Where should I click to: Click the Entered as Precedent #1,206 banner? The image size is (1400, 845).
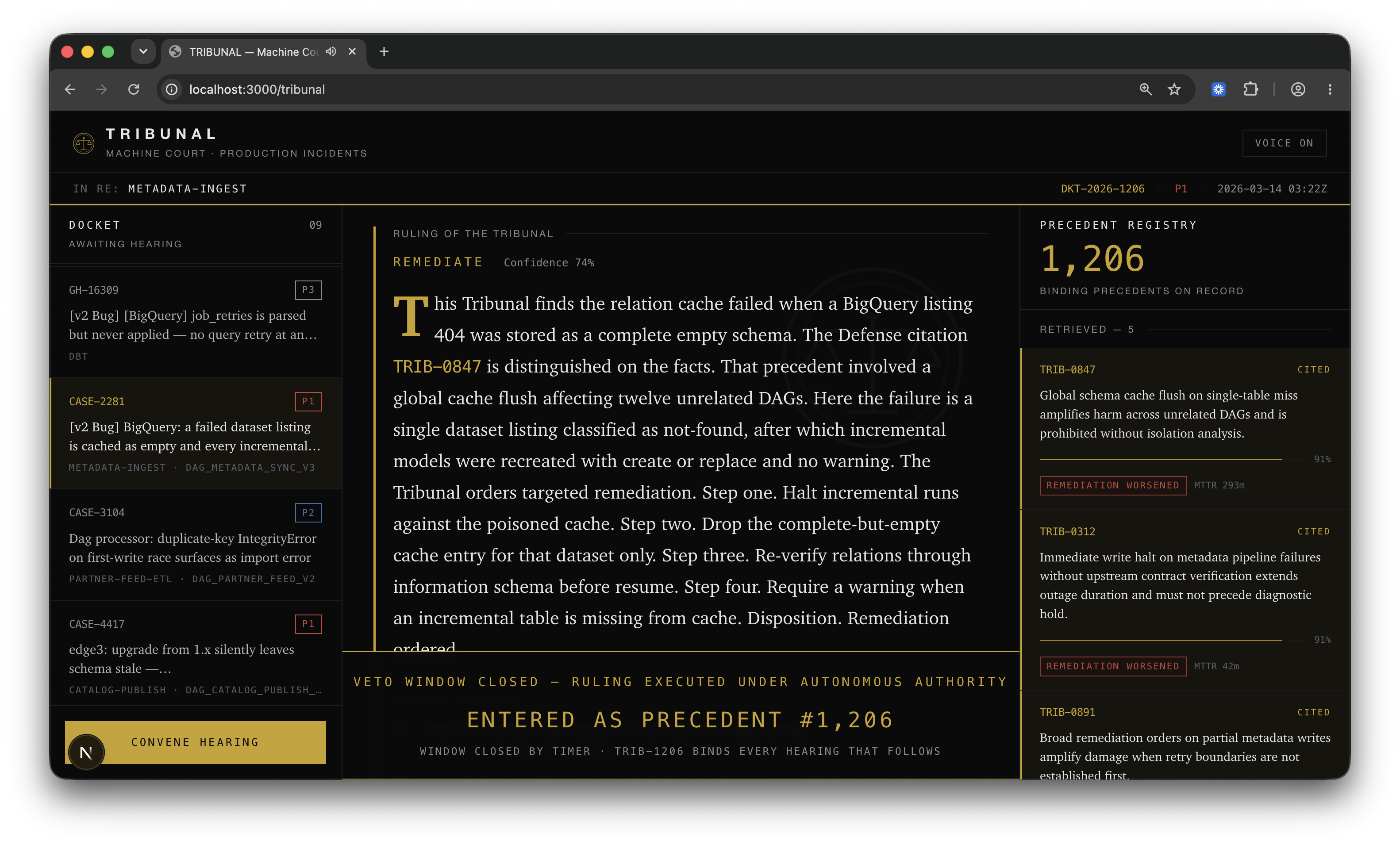coord(680,719)
